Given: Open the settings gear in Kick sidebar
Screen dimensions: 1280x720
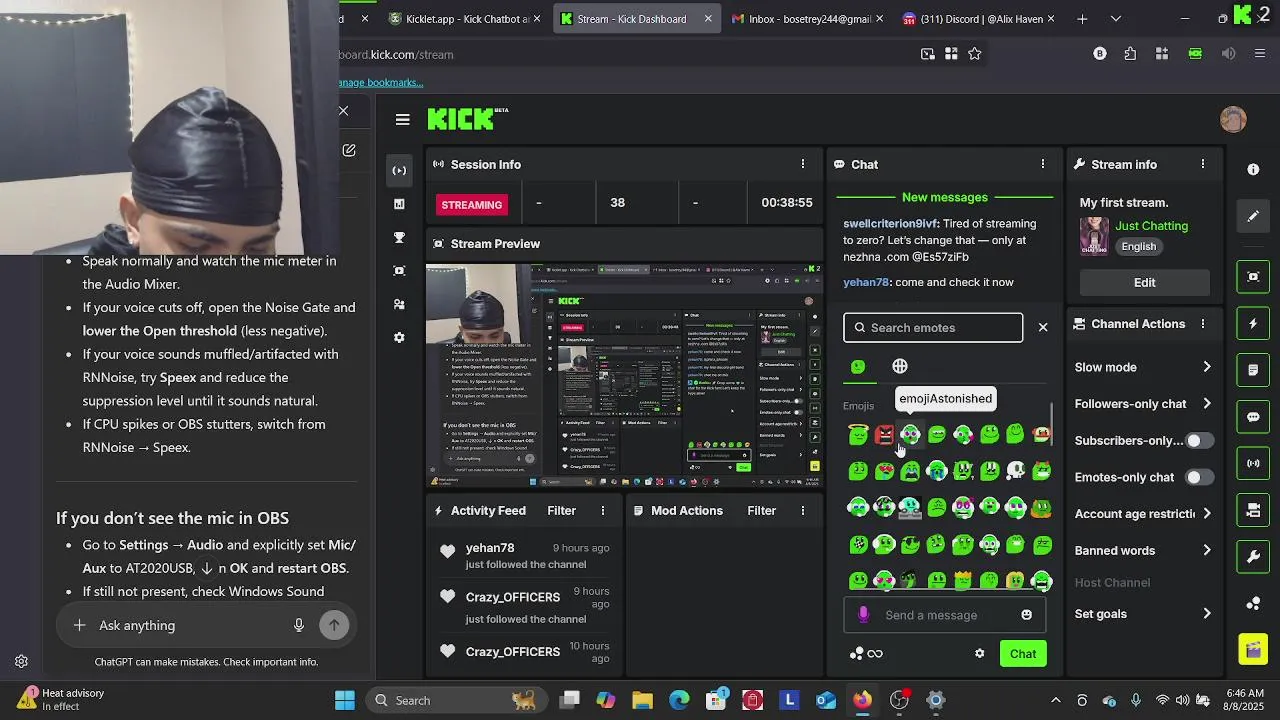Looking at the screenshot, I should pos(399,337).
